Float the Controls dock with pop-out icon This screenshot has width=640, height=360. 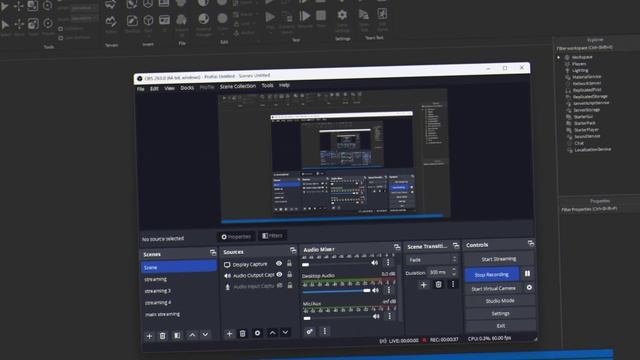pyautogui.click(x=531, y=243)
